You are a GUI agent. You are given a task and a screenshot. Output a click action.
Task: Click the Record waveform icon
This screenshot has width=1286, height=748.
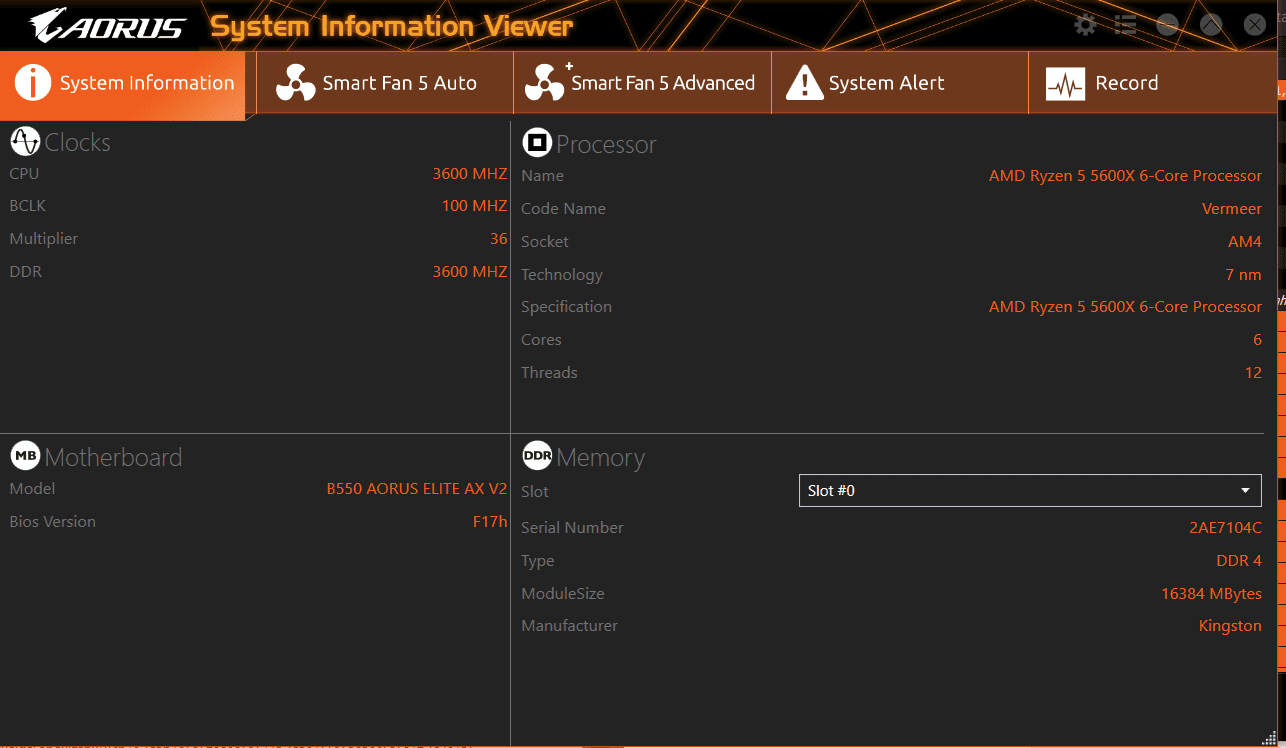1065,84
